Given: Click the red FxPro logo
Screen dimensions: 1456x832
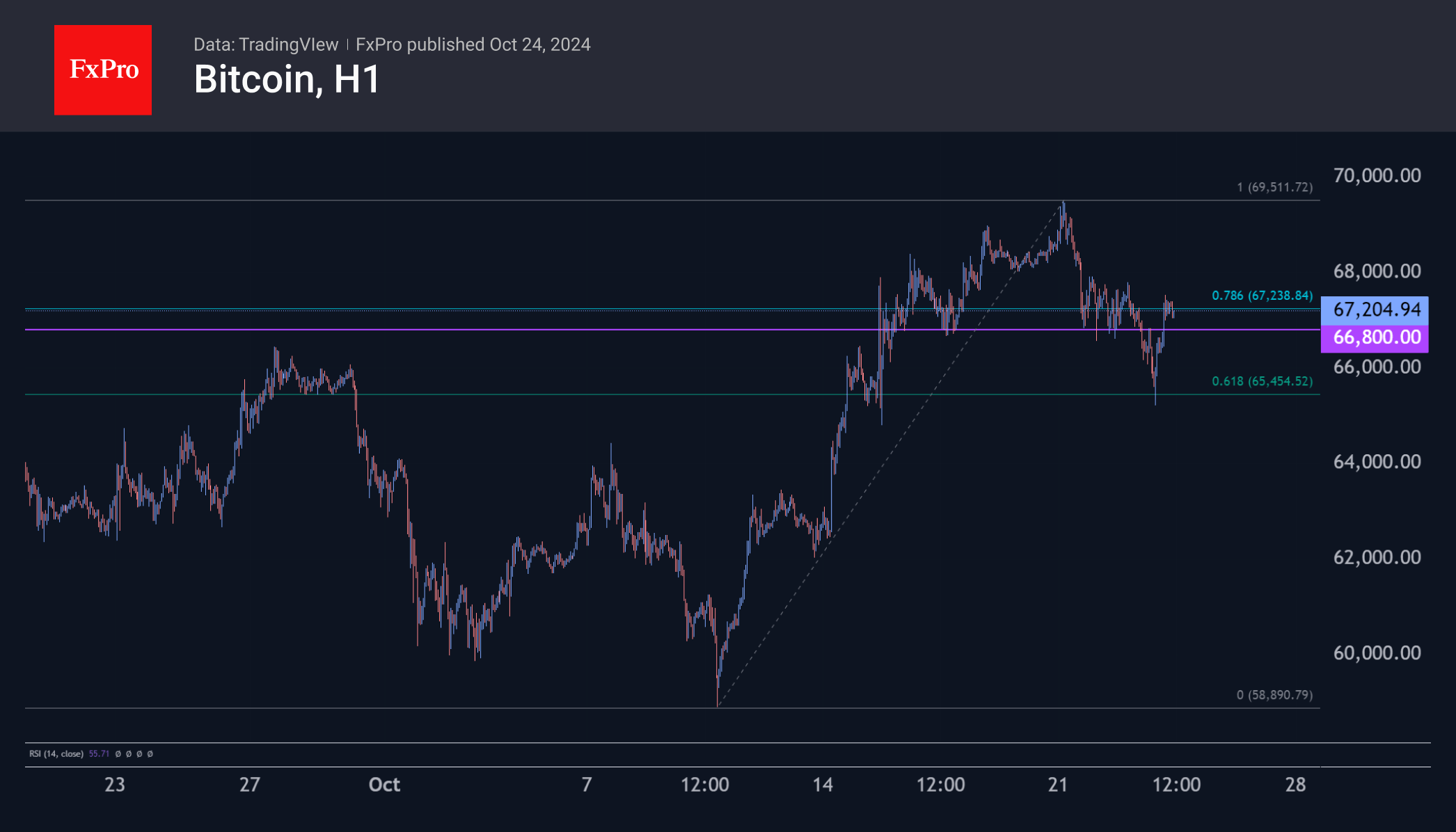Looking at the screenshot, I should point(103,70).
